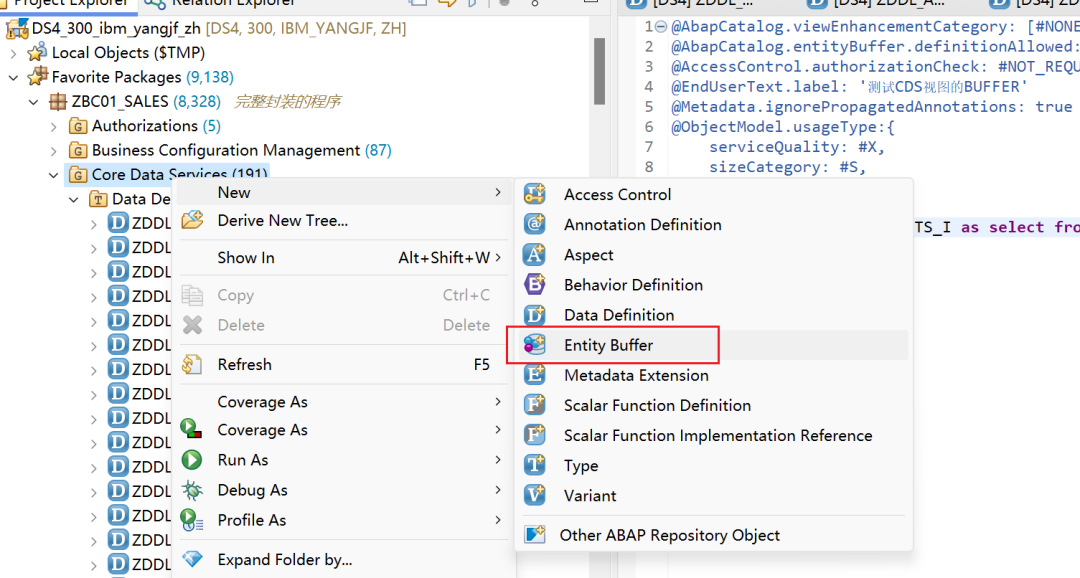Select the Entity Buffer icon in submenu

click(x=534, y=344)
